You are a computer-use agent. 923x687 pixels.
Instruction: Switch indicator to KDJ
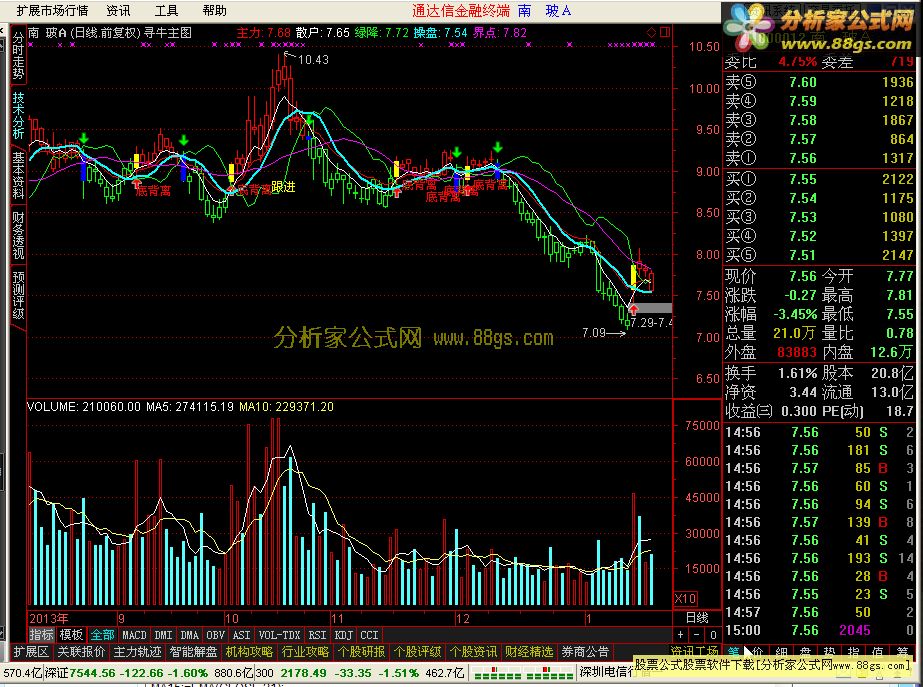(x=343, y=635)
